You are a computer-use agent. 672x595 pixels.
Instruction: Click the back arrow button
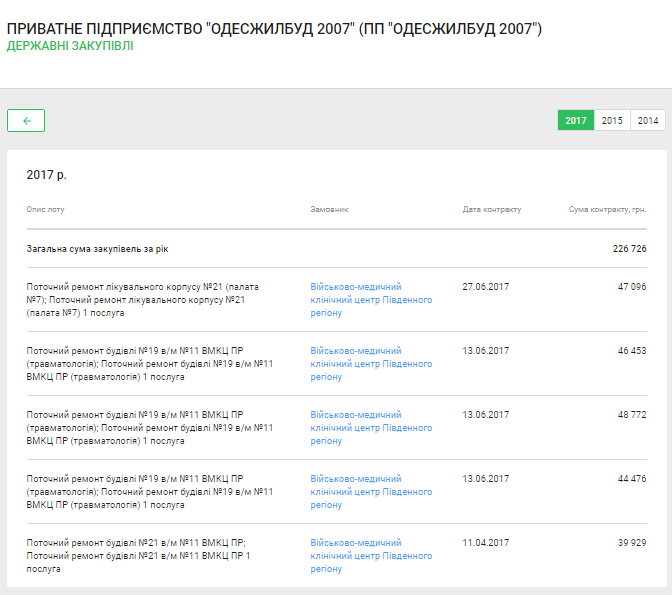pyautogui.click(x=26, y=121)
